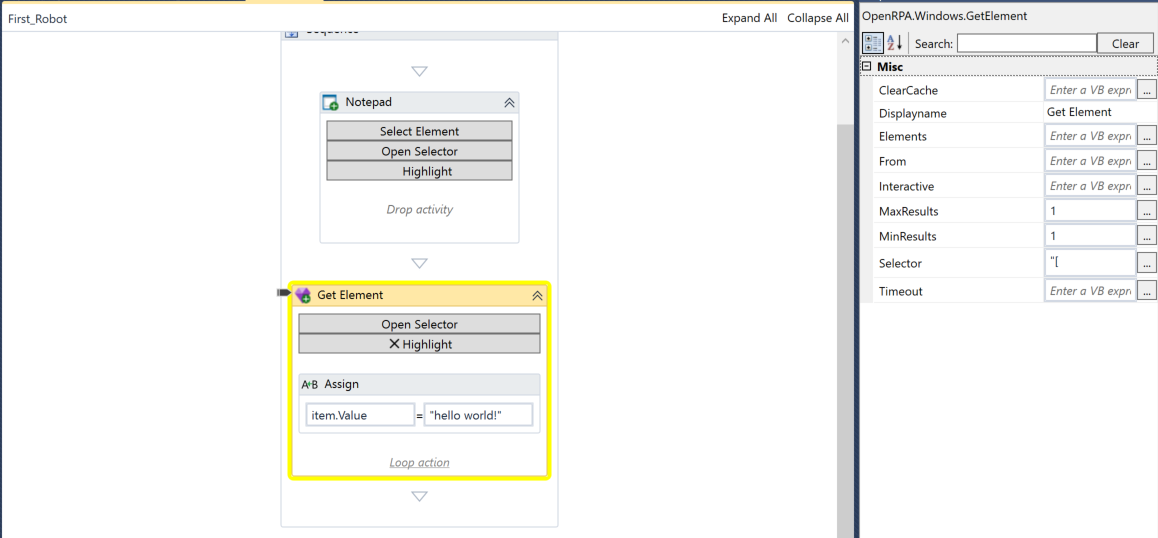This screenshot has height=538, width=1158.
Task: Click Open Selector in Notepad activity
Action: click(x=419, y=151)
